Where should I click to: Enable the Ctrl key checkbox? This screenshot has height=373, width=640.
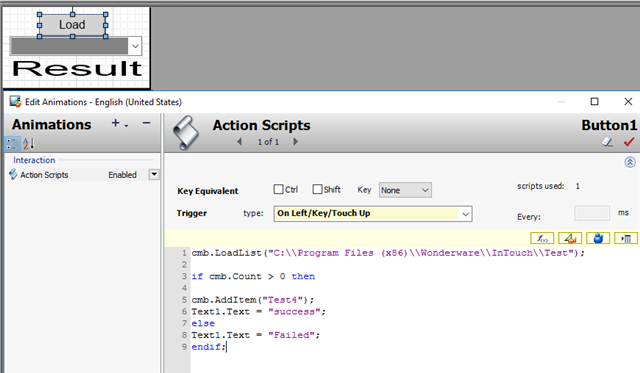(278, 189)
